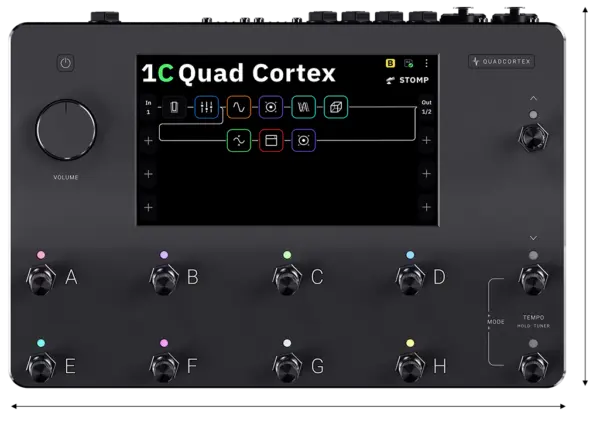600x423 pixels.
Task: Select the orange sine wave block
Action: [239, 107]
